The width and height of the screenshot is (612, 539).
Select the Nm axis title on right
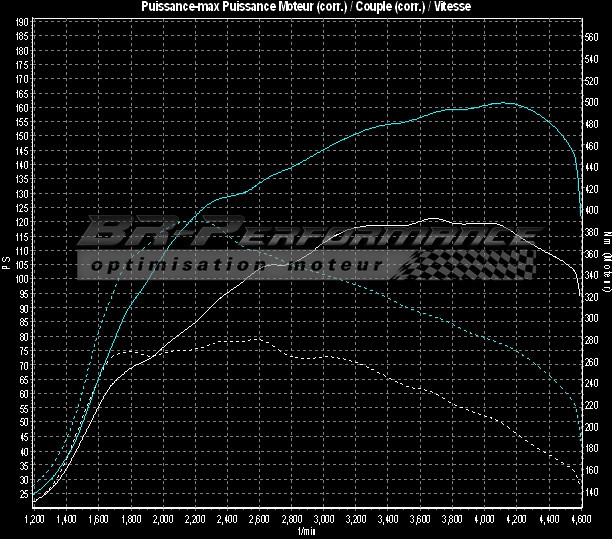(606, 264)
